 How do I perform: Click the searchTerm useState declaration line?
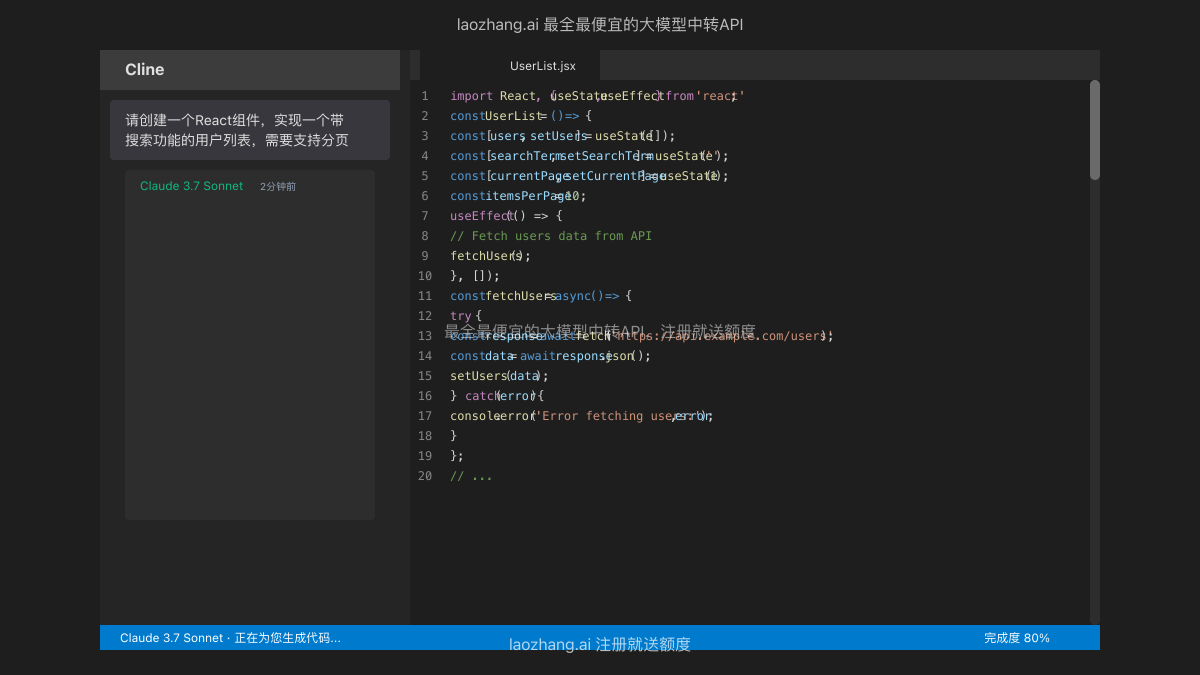(590, 156)
